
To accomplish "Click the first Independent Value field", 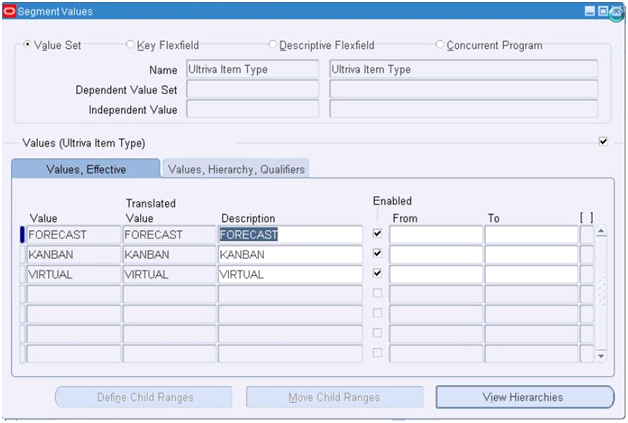I will tap(253, 109).
